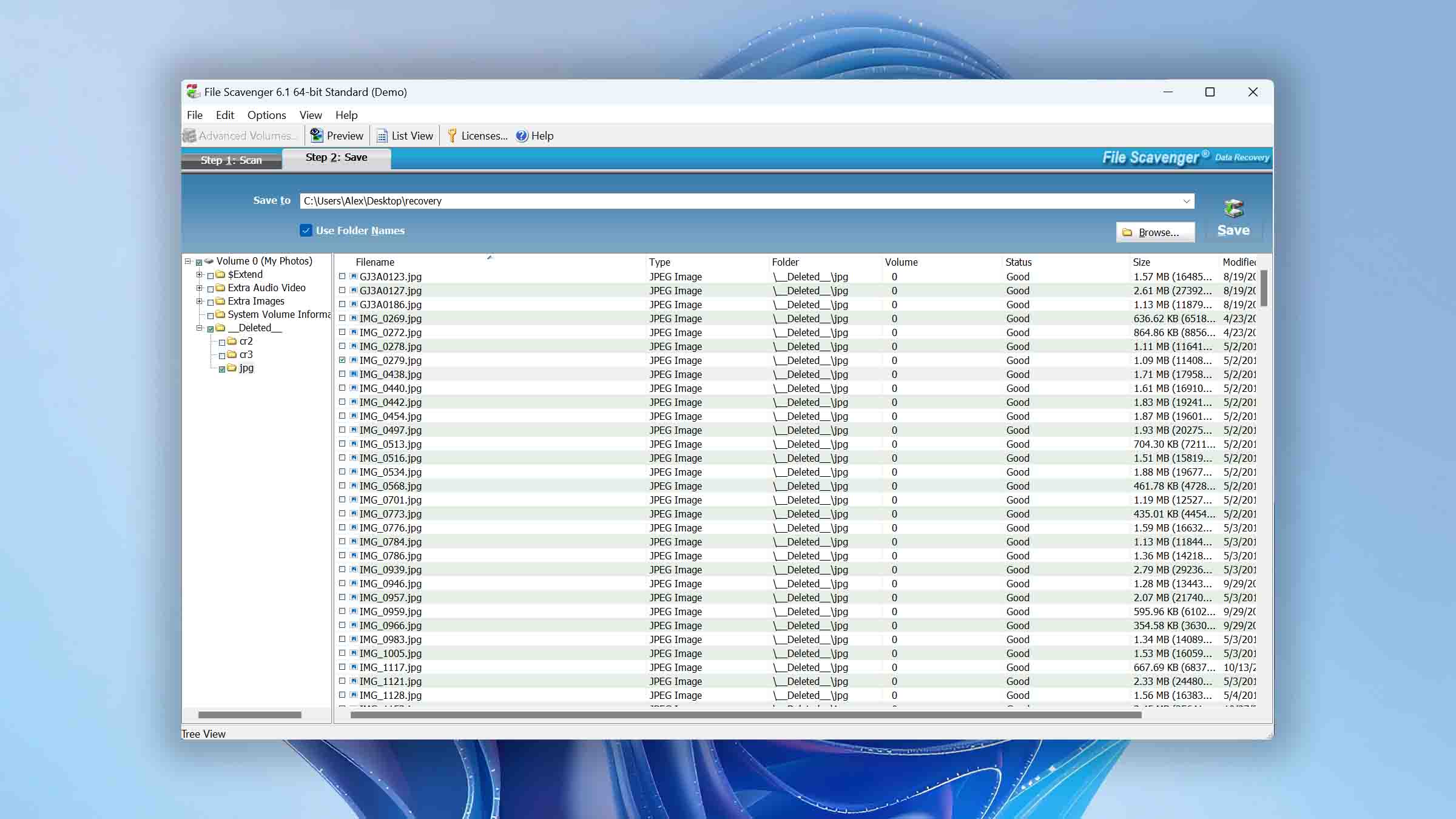Click the __Deleted__ folder icon
Screen dimensions: 1456x819
(221, 328)
